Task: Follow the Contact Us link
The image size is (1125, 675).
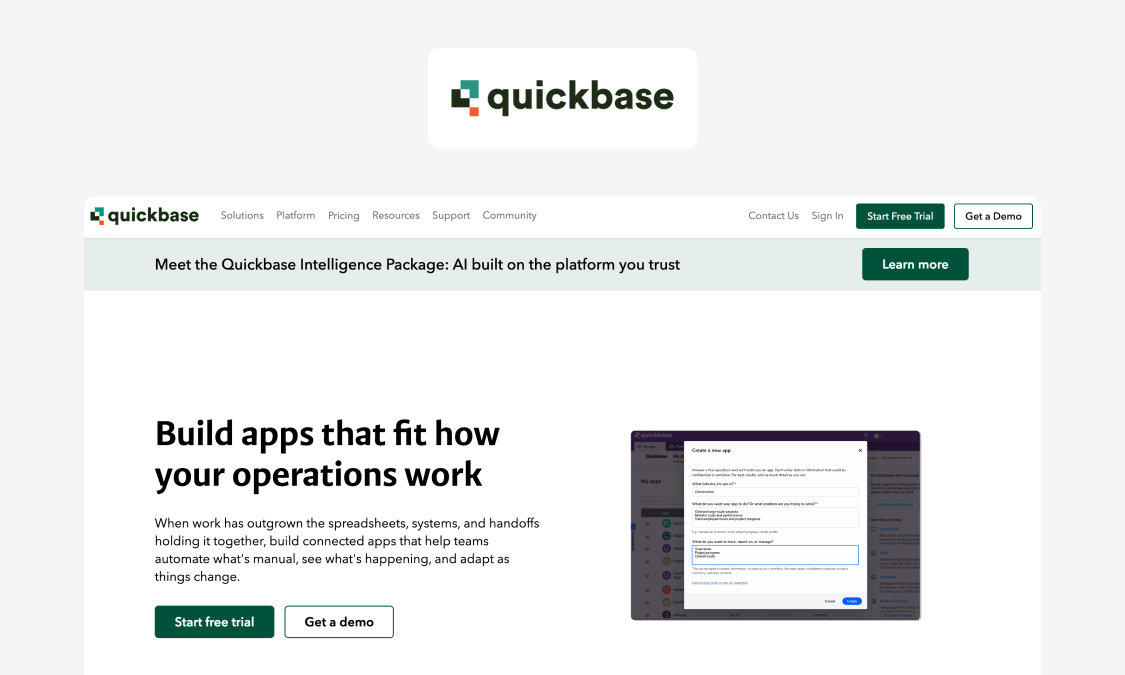Action: point(773,216)
